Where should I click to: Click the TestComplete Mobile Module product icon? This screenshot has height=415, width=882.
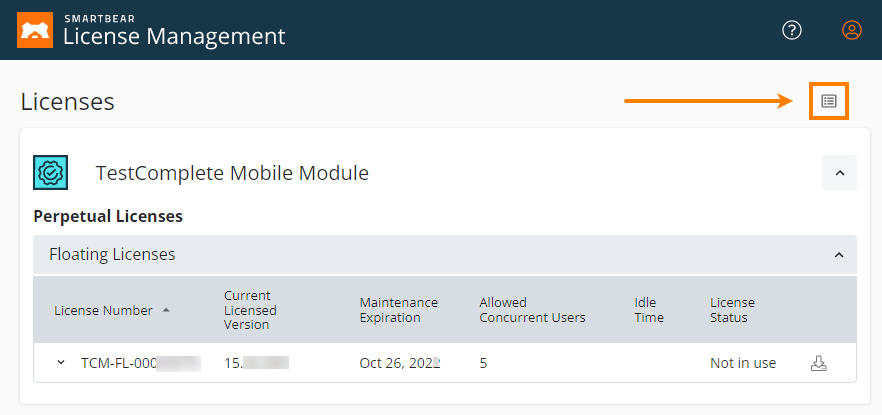click(x=50, y=173)
